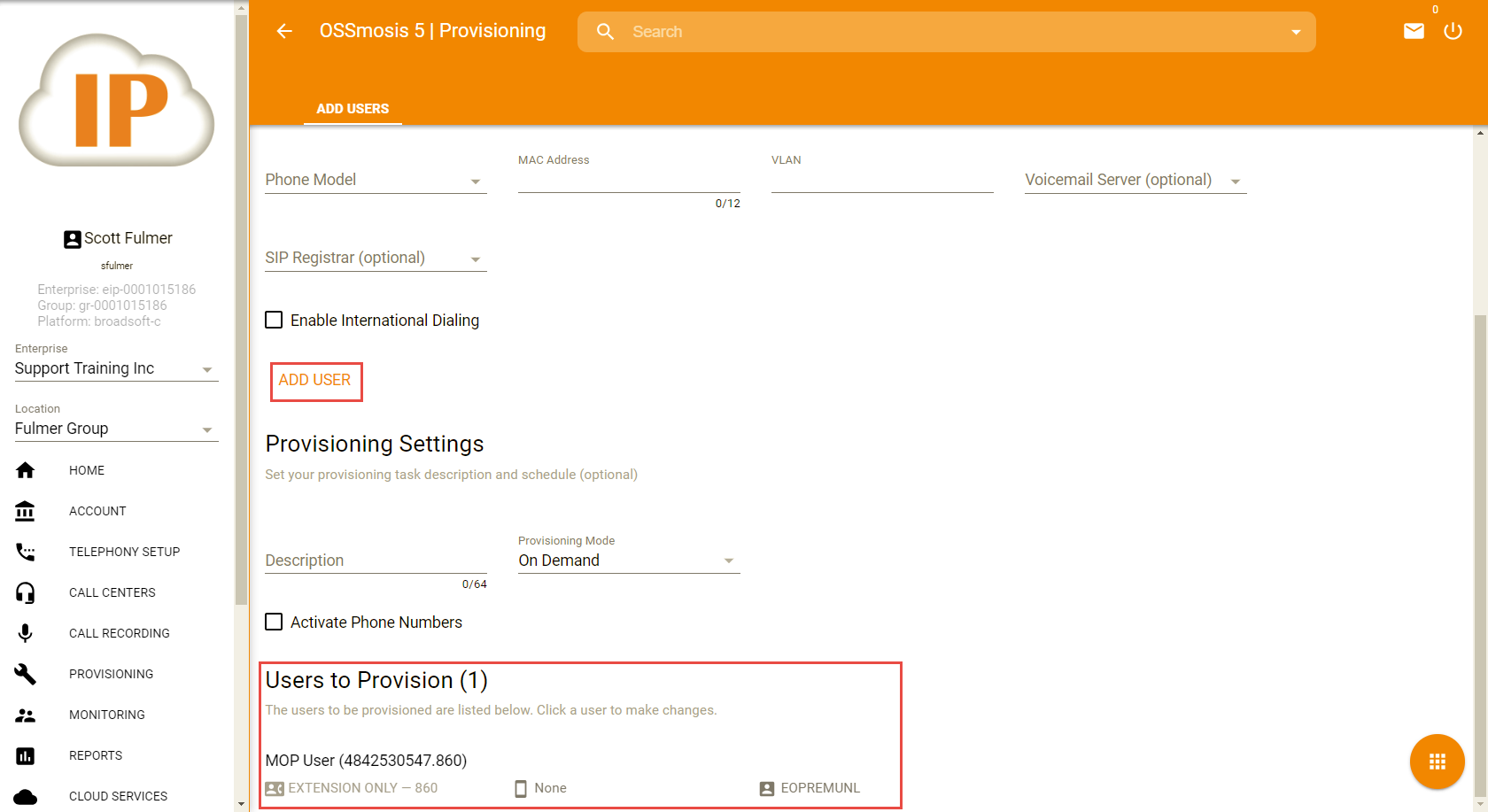The width and height of the screenshot is (1488, 812).
Task: Click the Home house icon
Action: click(x=26, y=470)
